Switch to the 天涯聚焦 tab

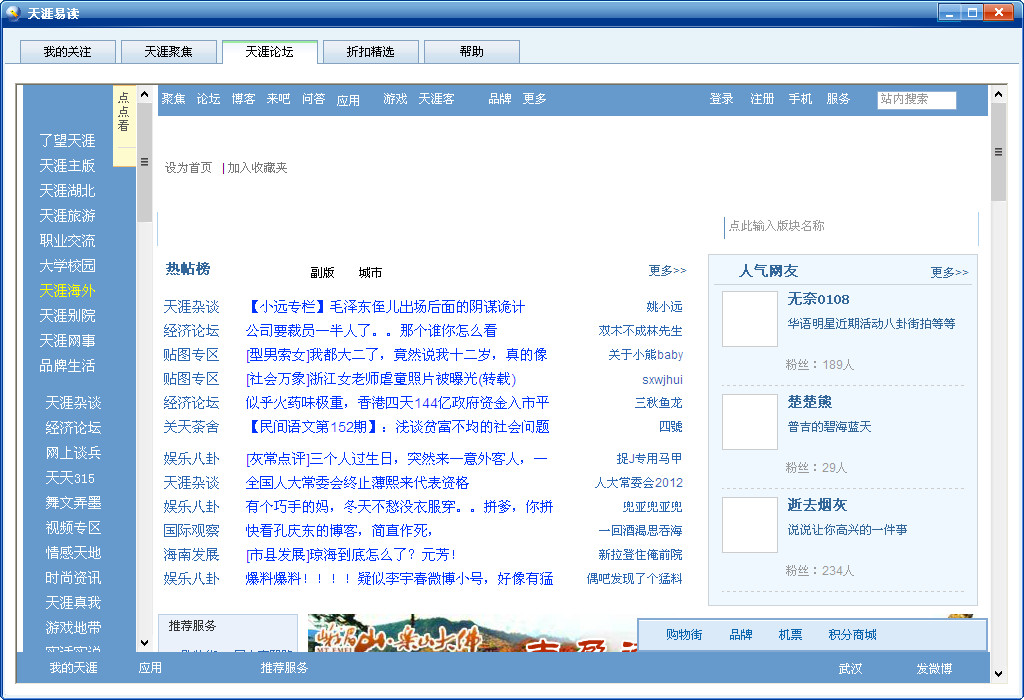168,52
